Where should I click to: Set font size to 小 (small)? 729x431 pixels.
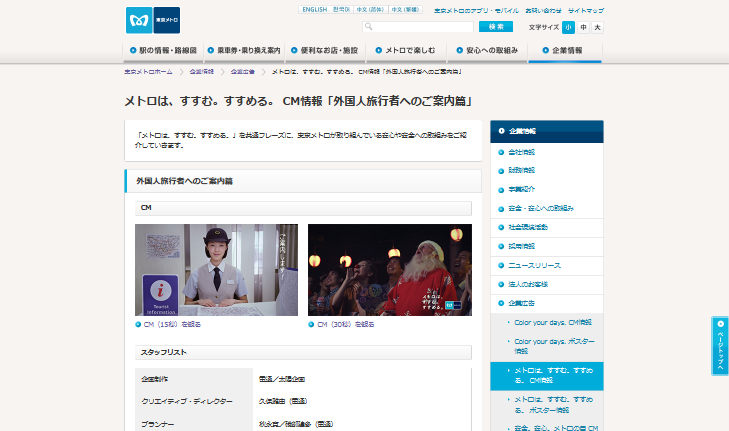pos(568,27)
